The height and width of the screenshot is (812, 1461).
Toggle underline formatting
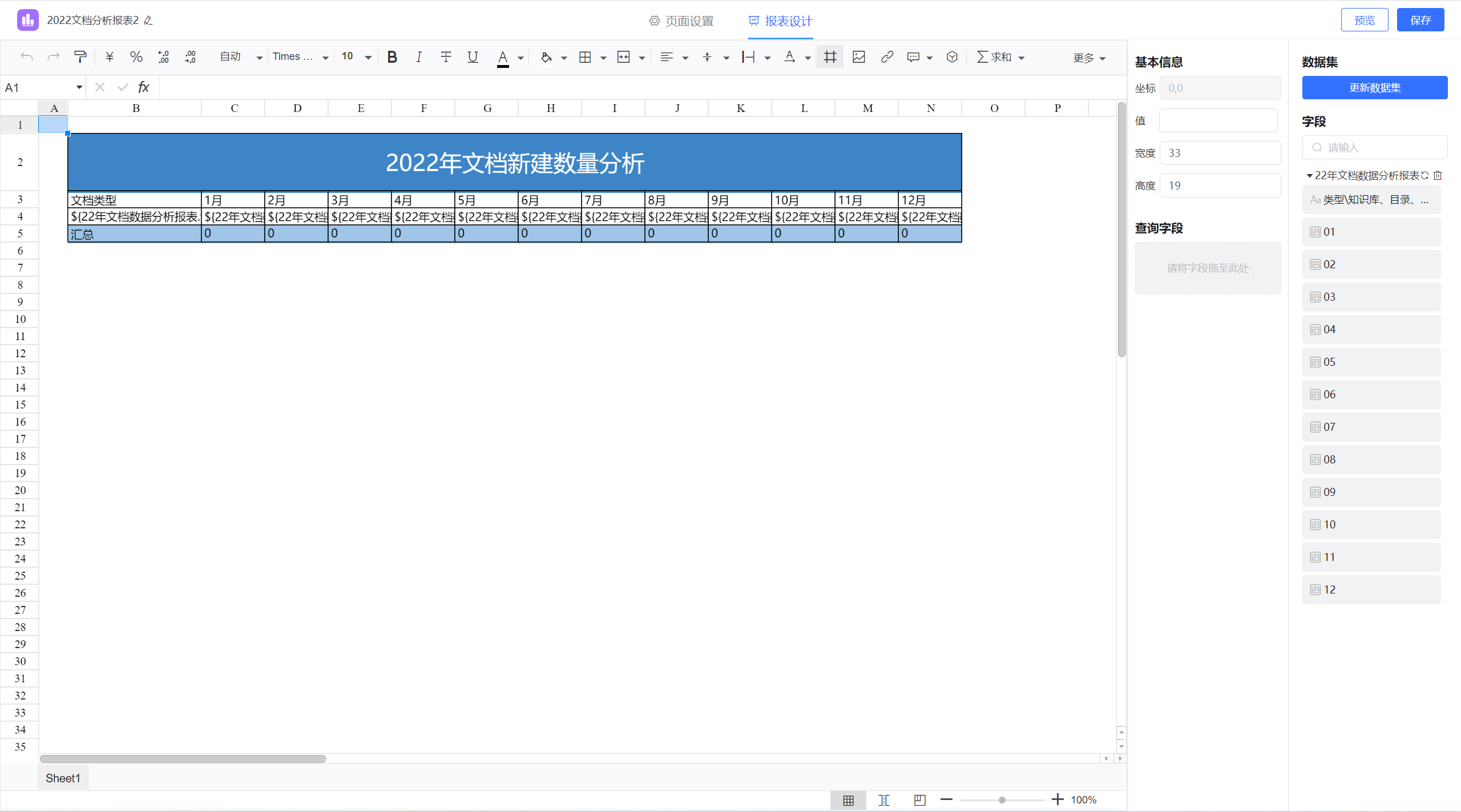click(473, 56)
